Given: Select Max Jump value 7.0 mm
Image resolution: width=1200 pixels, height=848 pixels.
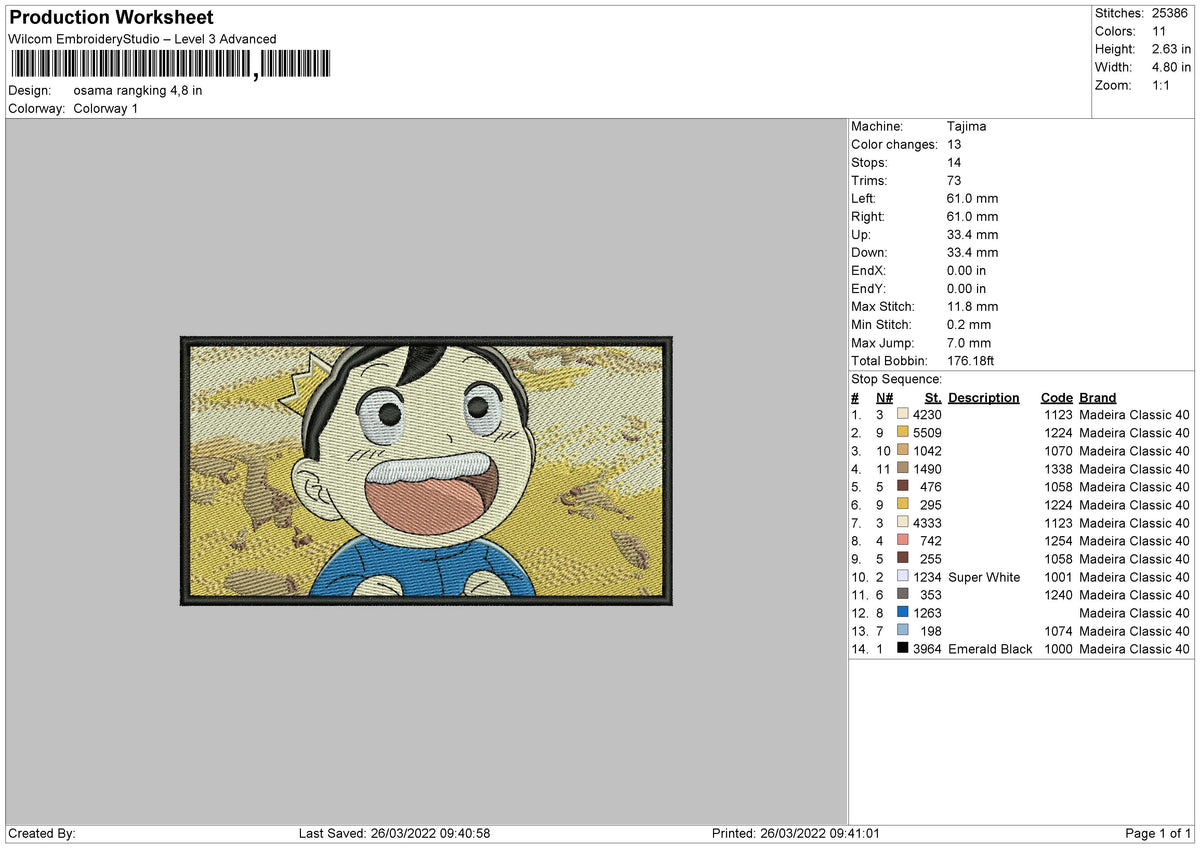Looking at the screenshot, I should [x=969, y=343].
